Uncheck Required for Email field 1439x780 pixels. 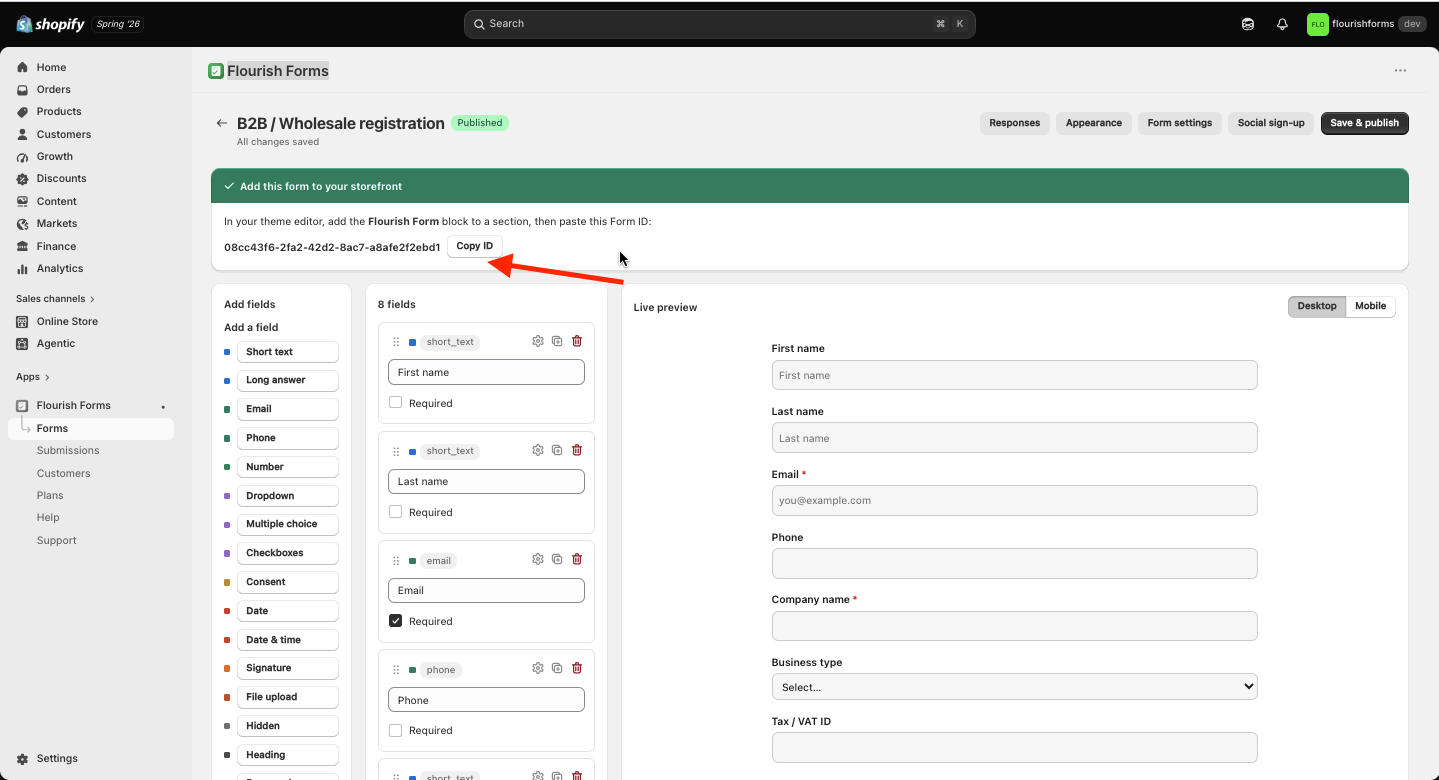[395, 621]
